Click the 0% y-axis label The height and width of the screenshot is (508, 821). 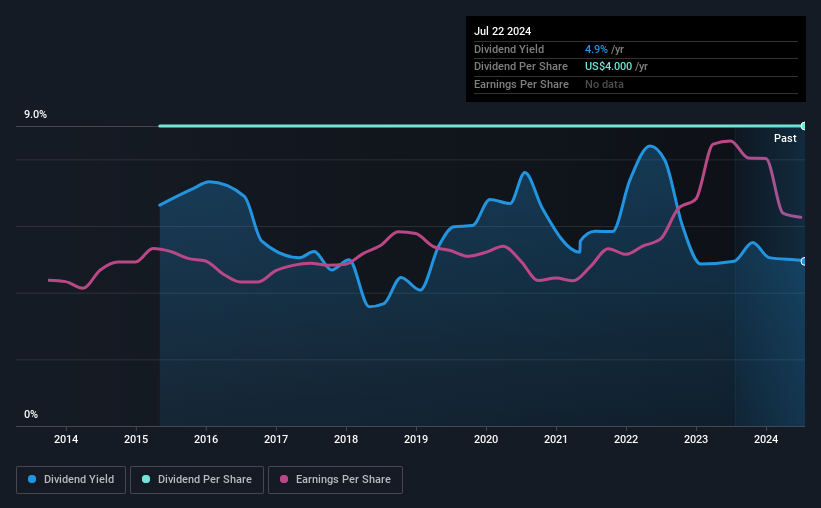coord(31,414)
